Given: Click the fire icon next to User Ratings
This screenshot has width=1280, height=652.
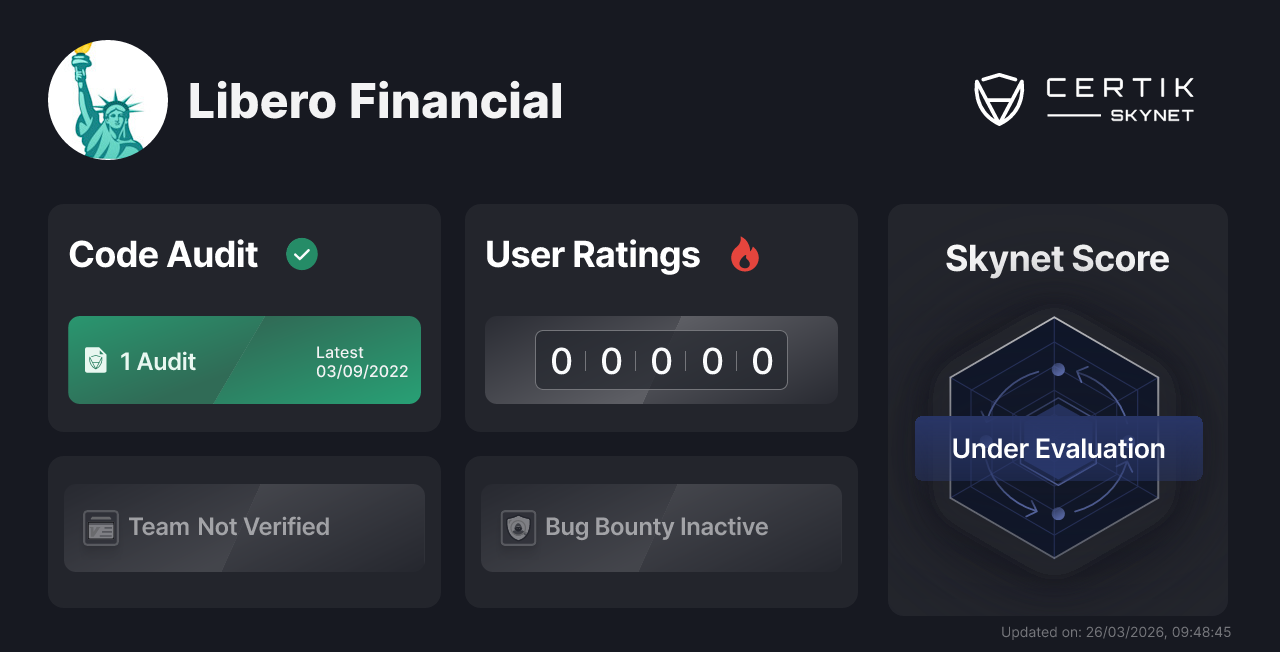Looking at the screenshot, I should pos(744,255).
